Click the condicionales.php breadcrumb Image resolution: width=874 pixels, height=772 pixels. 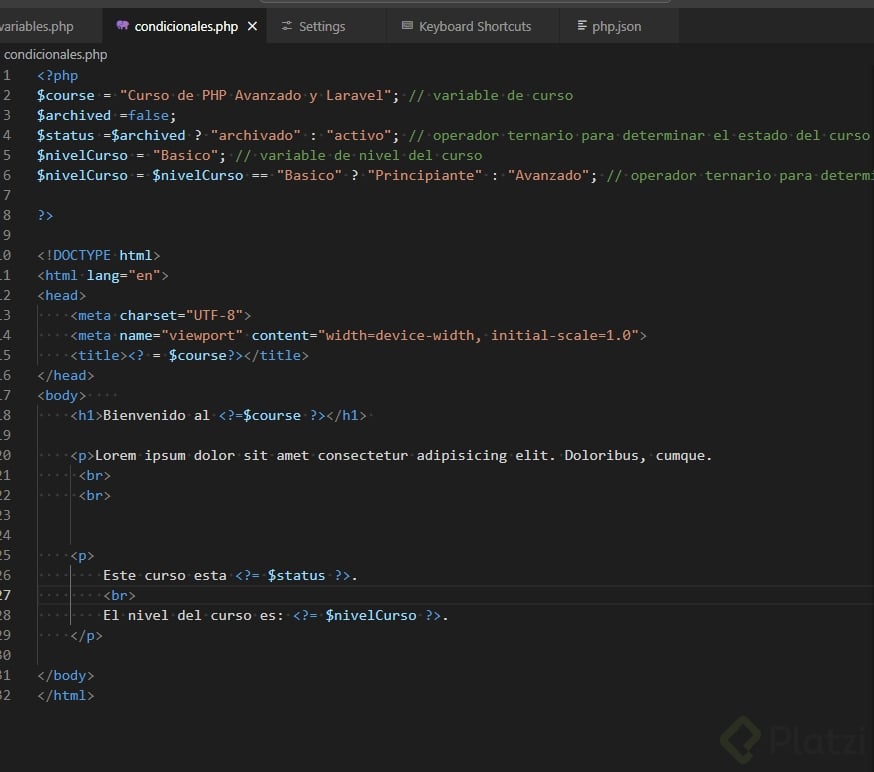55,54
